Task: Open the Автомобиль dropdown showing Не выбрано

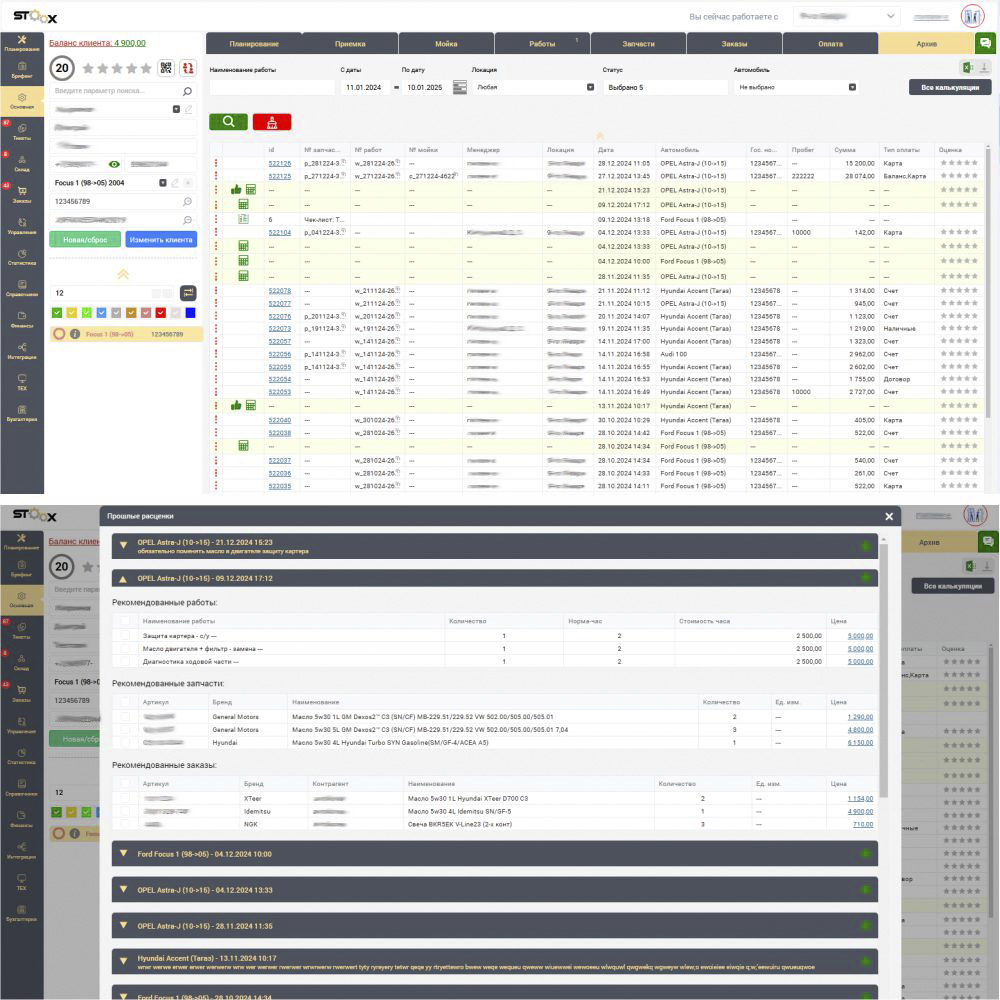Action: pos(797,88)
